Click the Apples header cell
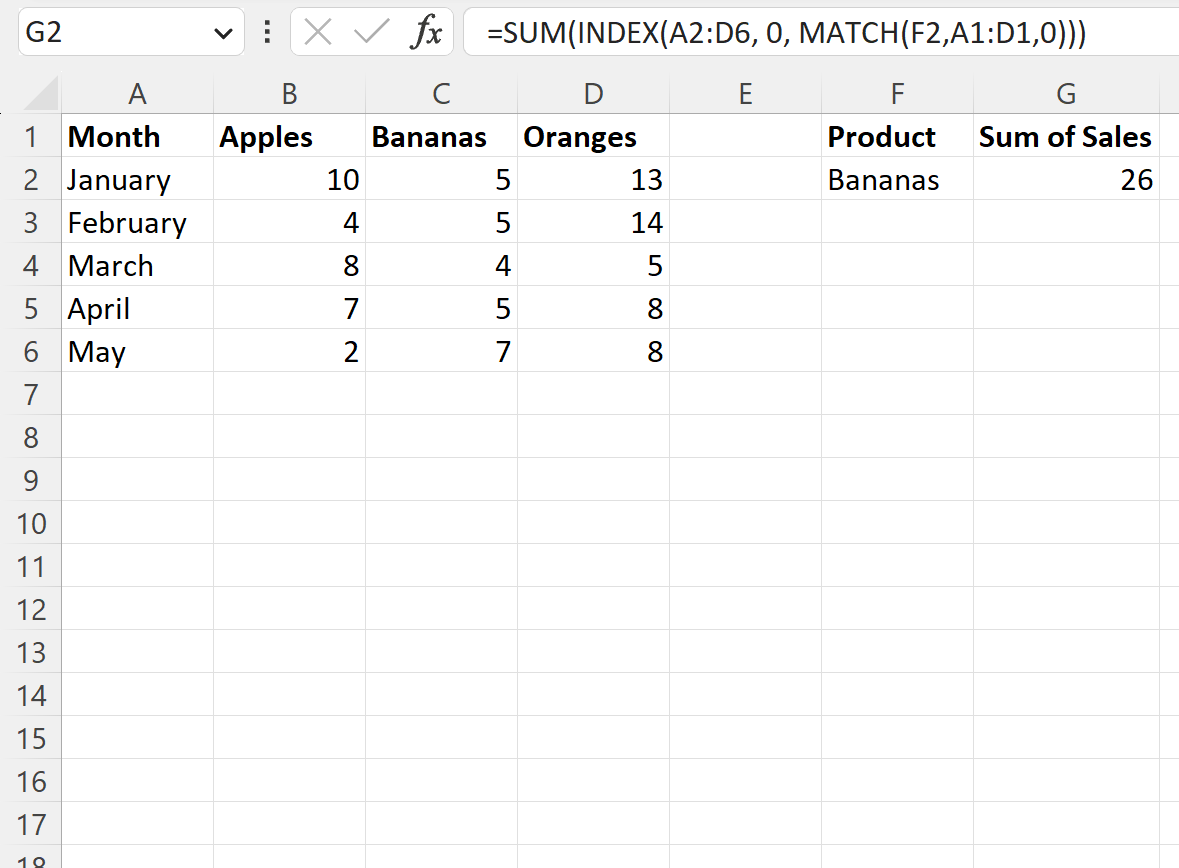The image size is (1179, 868). [x=289, y=136]
